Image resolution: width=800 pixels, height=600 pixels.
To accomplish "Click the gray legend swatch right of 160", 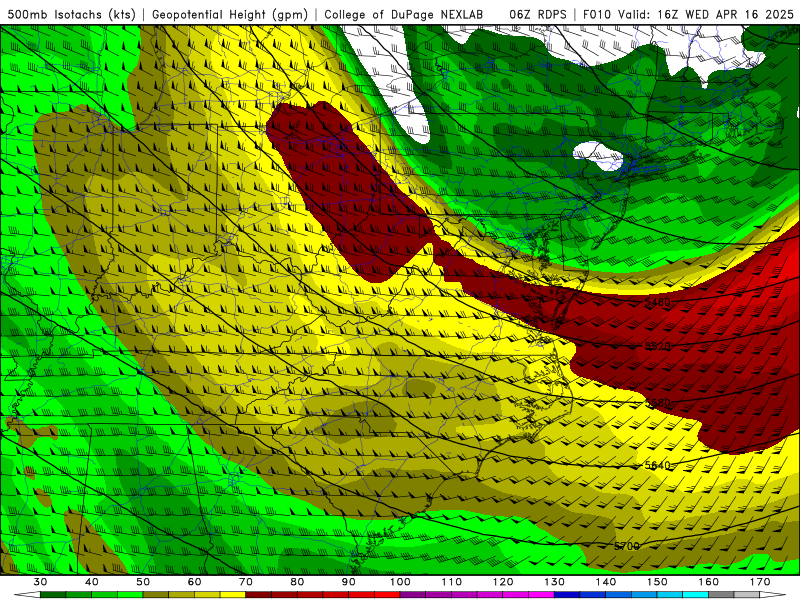I will point(721,594).
